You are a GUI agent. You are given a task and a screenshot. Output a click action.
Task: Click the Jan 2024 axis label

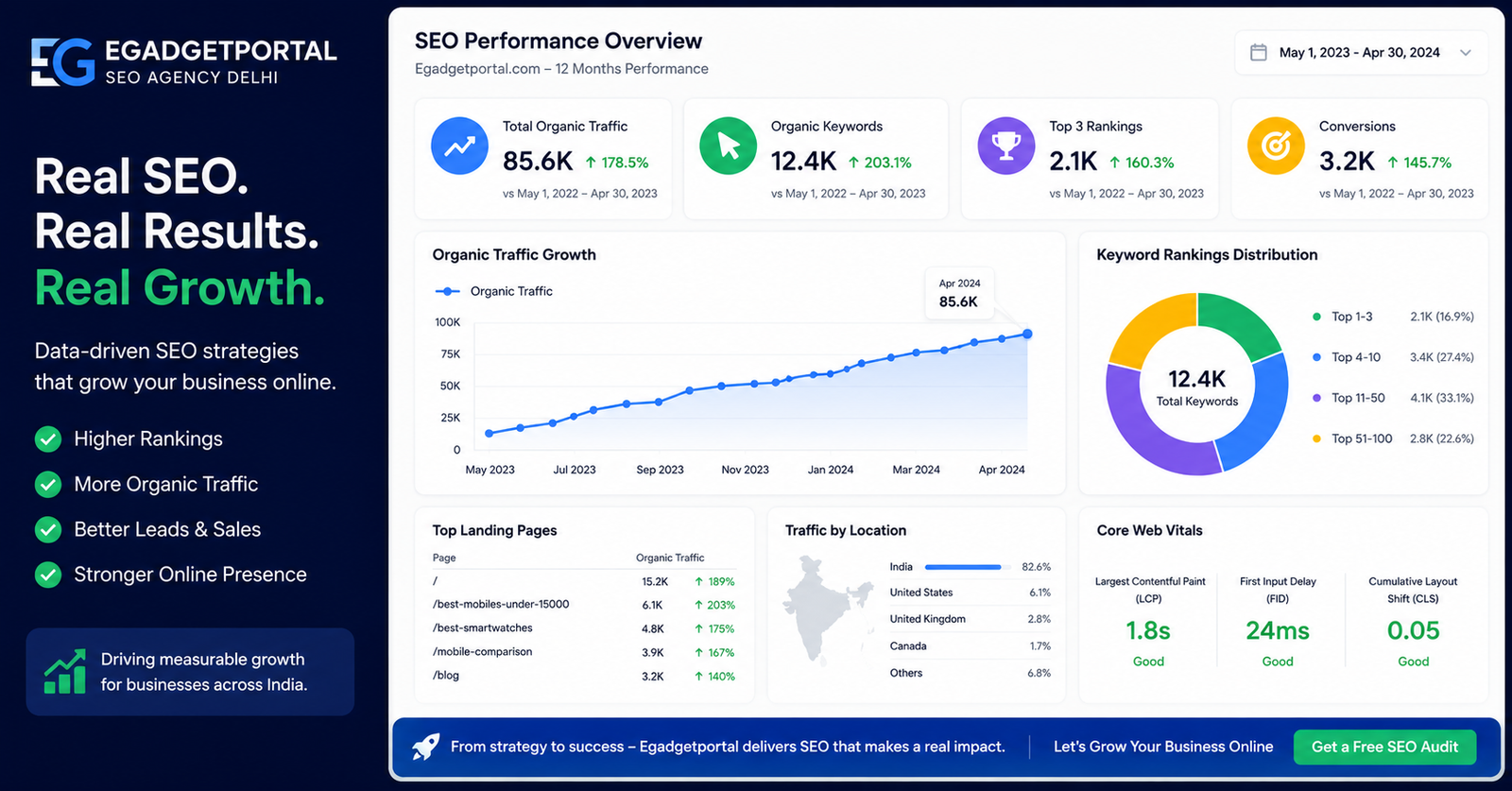coord(830,470)
